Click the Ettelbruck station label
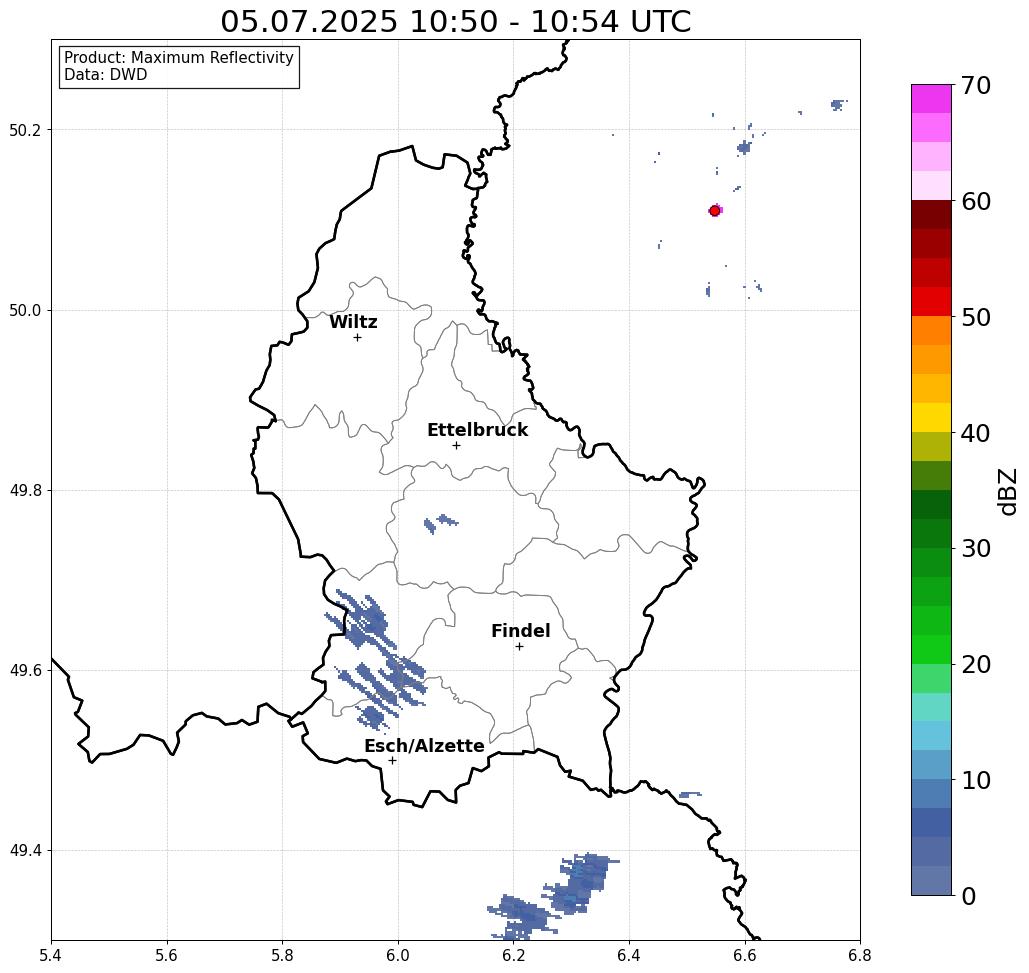Screen dimensions: 1029x973 click(x=477, y=430)
